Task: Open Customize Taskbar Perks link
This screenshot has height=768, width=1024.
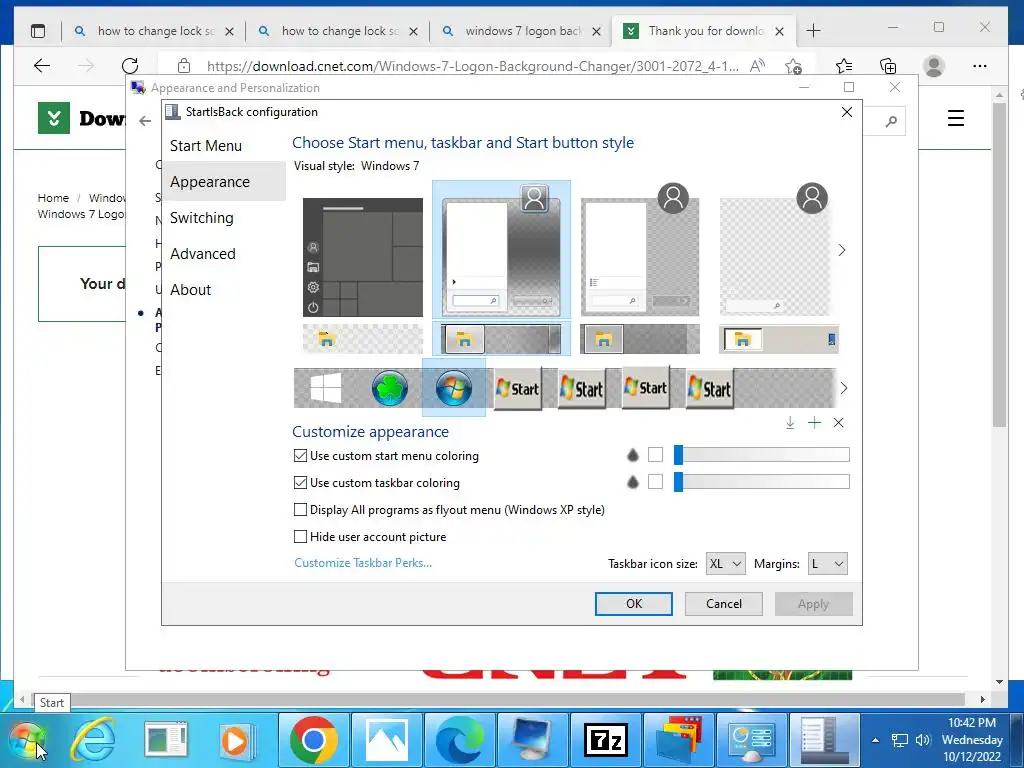Action: (363, 563)
